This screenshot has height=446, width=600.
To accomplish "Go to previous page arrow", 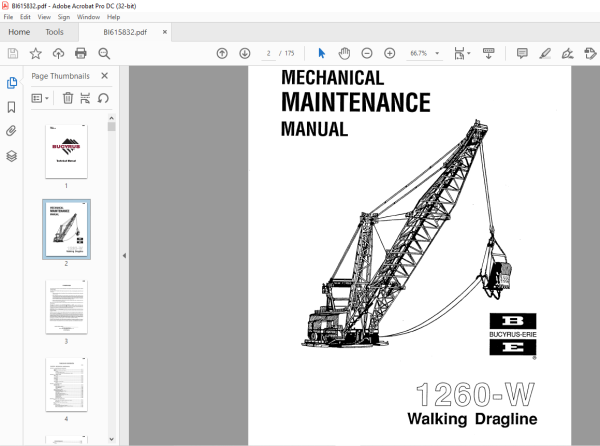I will pos(222,53).
